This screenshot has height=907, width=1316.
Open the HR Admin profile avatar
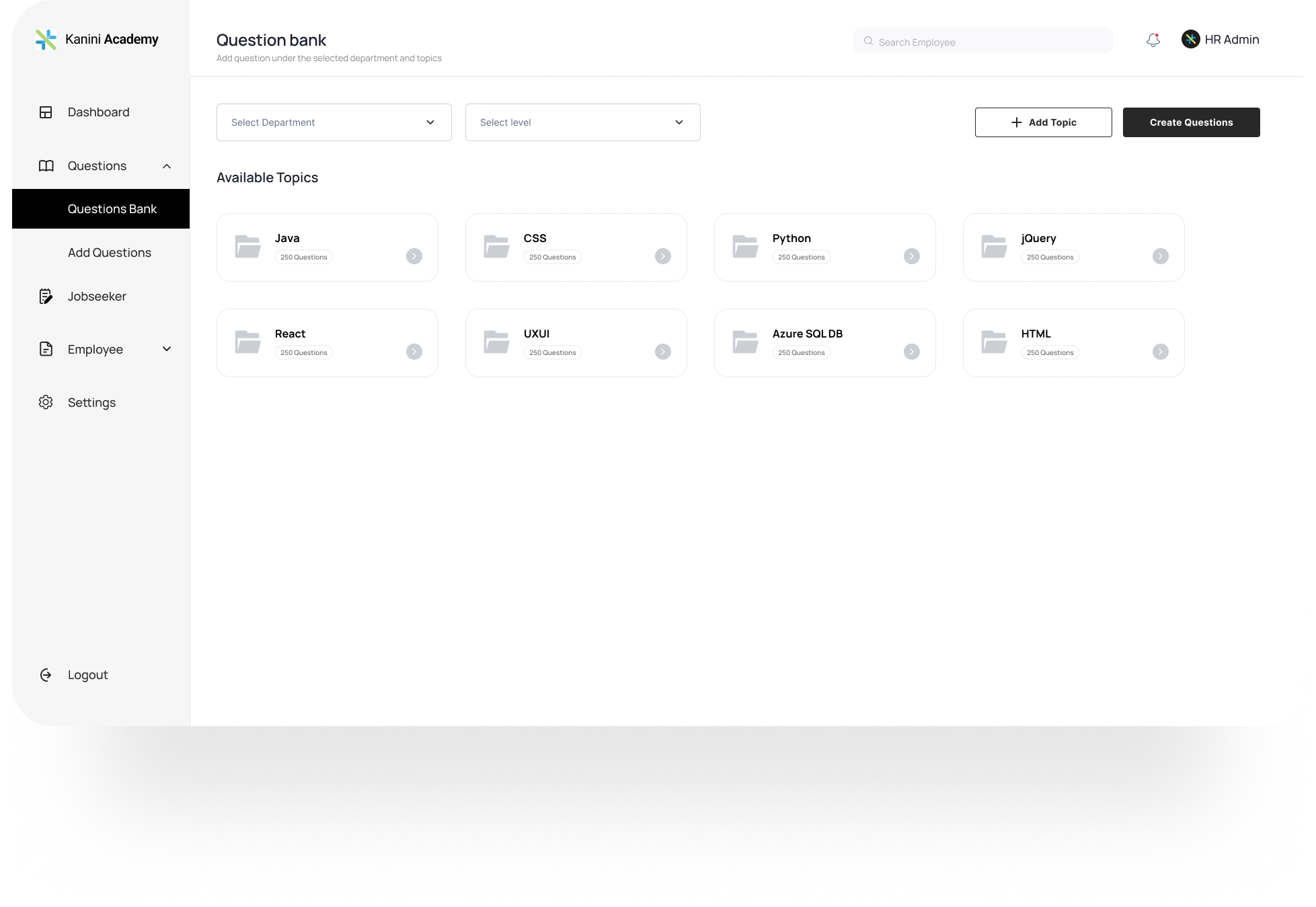tap(1190, 39)
